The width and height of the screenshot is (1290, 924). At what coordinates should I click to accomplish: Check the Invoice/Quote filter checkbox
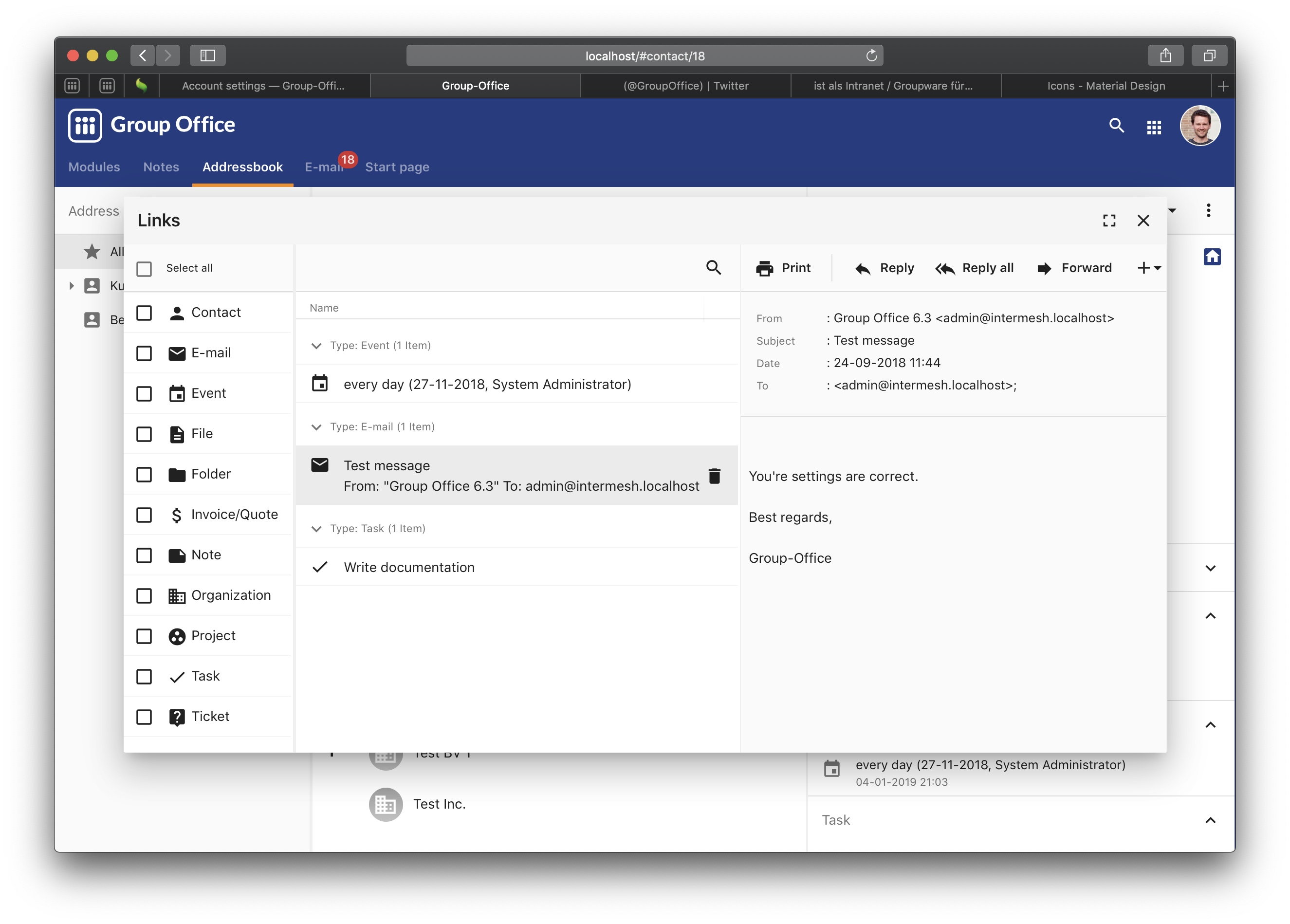click(145, 515)
